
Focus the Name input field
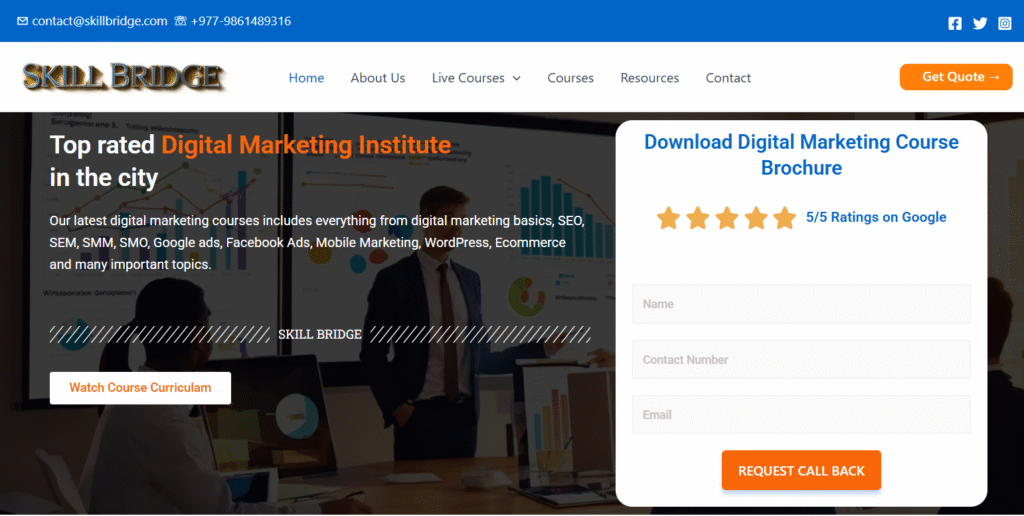pyautogui.click(x=801, y=304)
